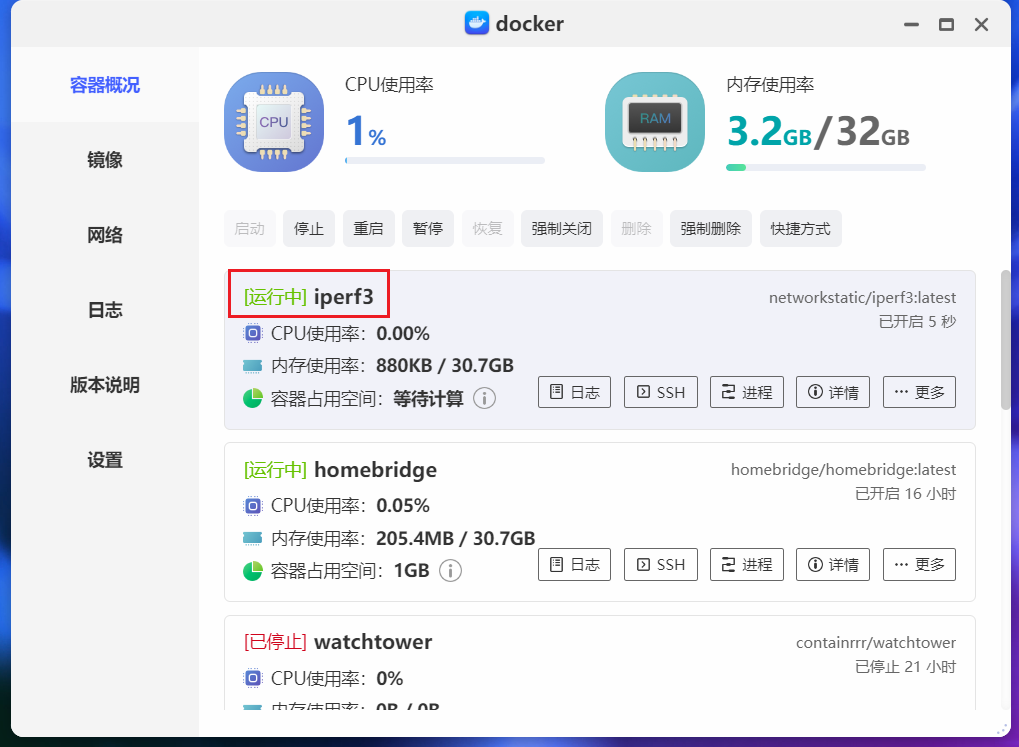
Task: Click the homebridge/homebridge:latest image label
Action: point(844,469)
